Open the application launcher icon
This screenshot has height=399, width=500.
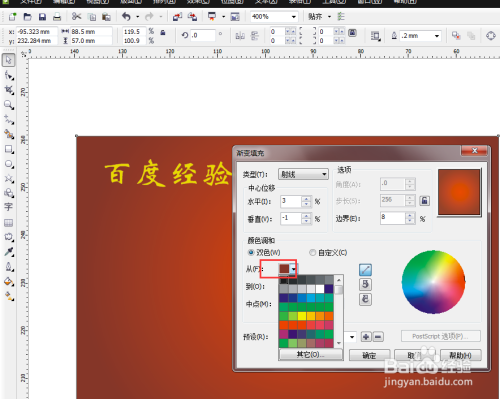pyautogui.click(x=212, y=16)
